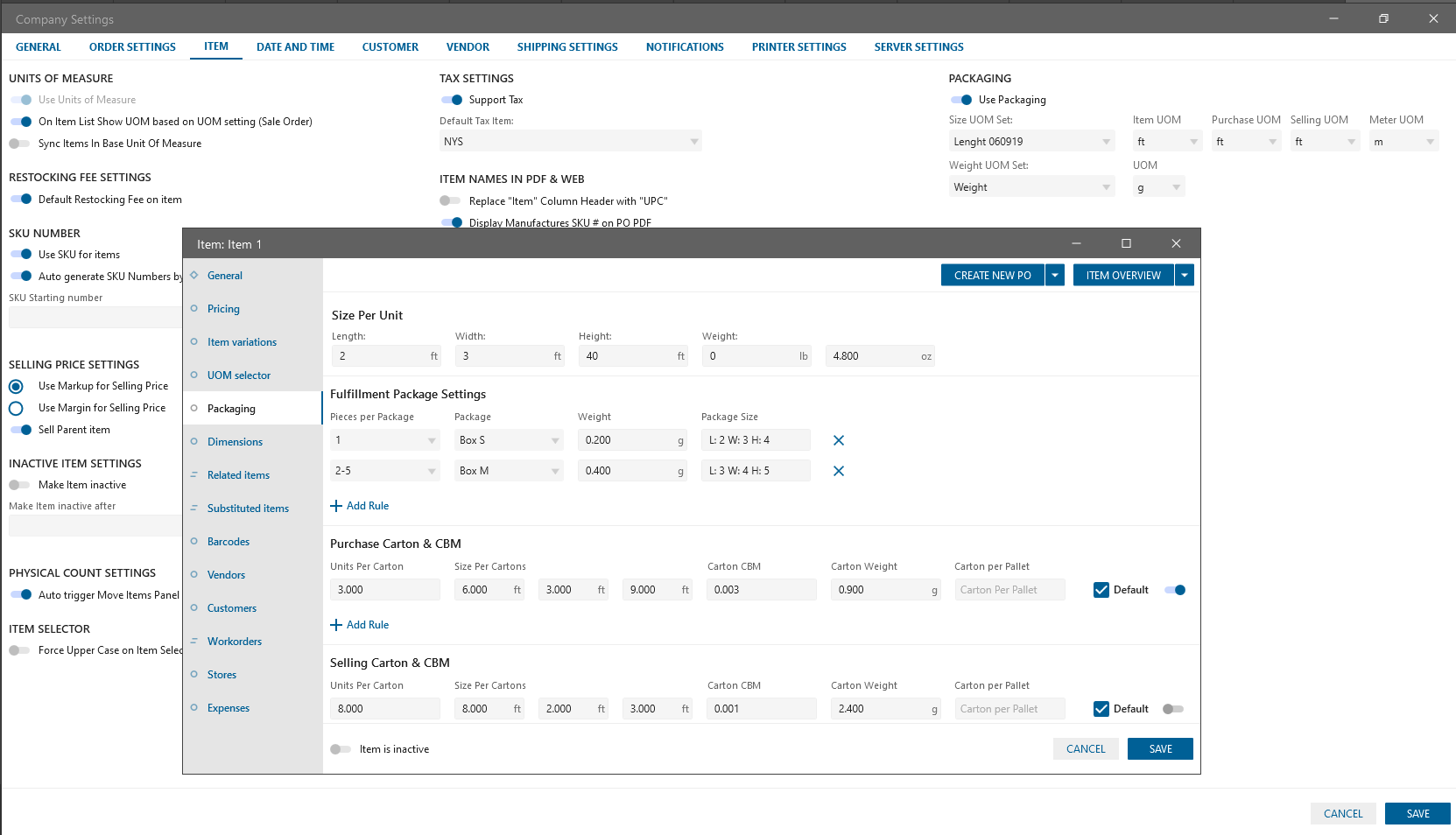Open Create New PO arrow menu
Viewport: 1456px width, 835px height.
[x=1055, y=276]
